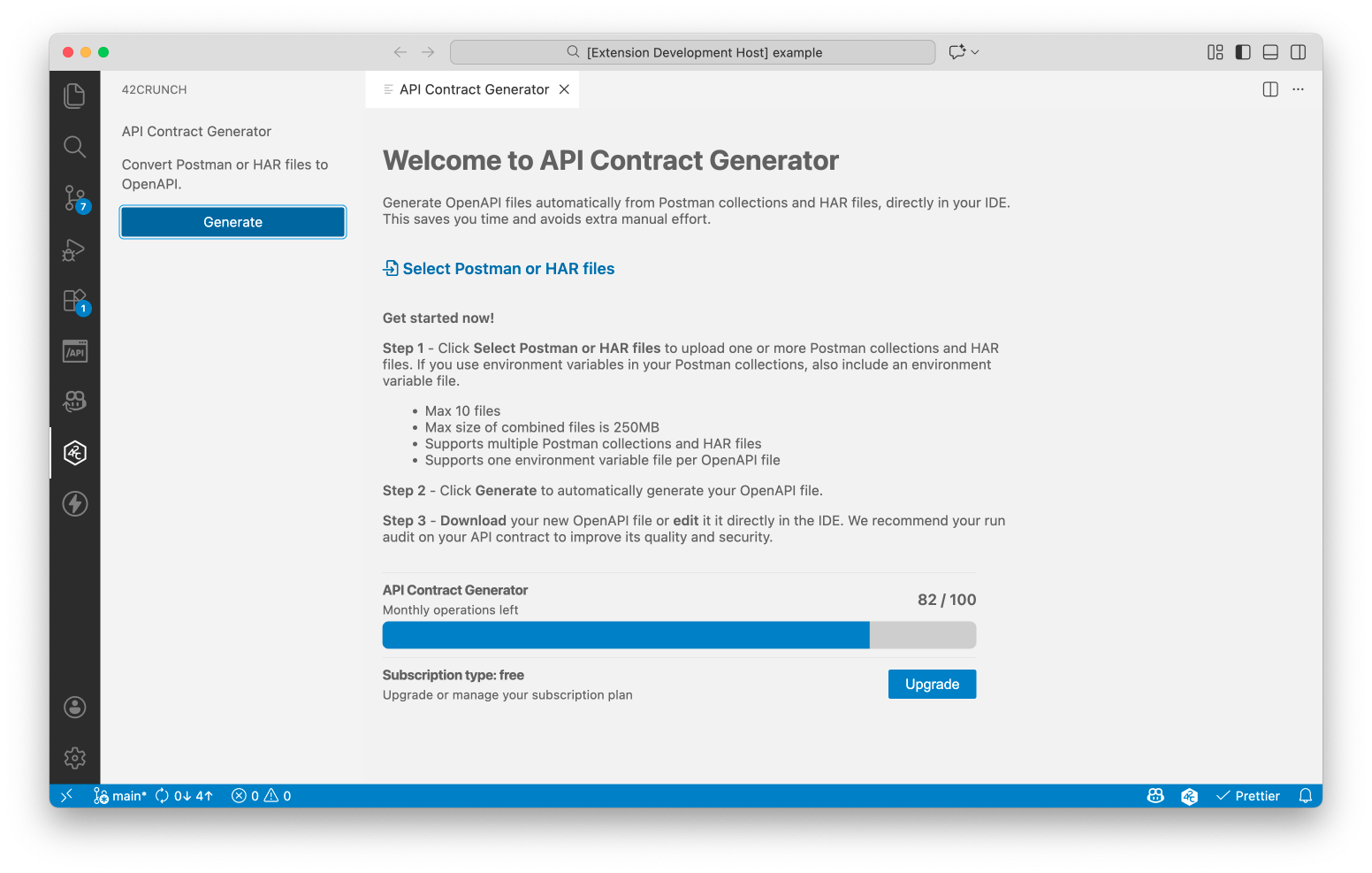Click the Generate button in sidebar
This screenshot has height=873, width=1372.
232,222
